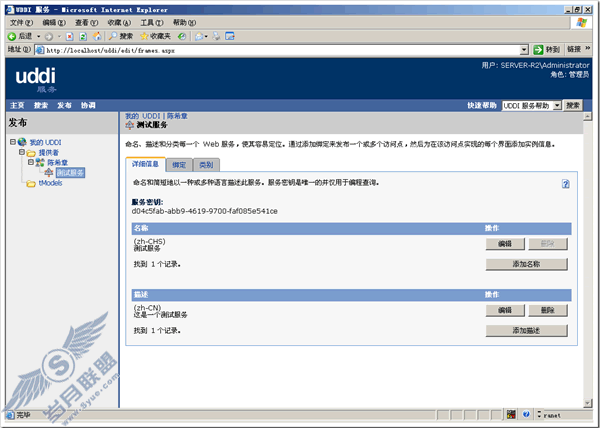Collapse the 陈希章 tree node
This screenshot has height=428, width=600.
(x=31, y=162)
